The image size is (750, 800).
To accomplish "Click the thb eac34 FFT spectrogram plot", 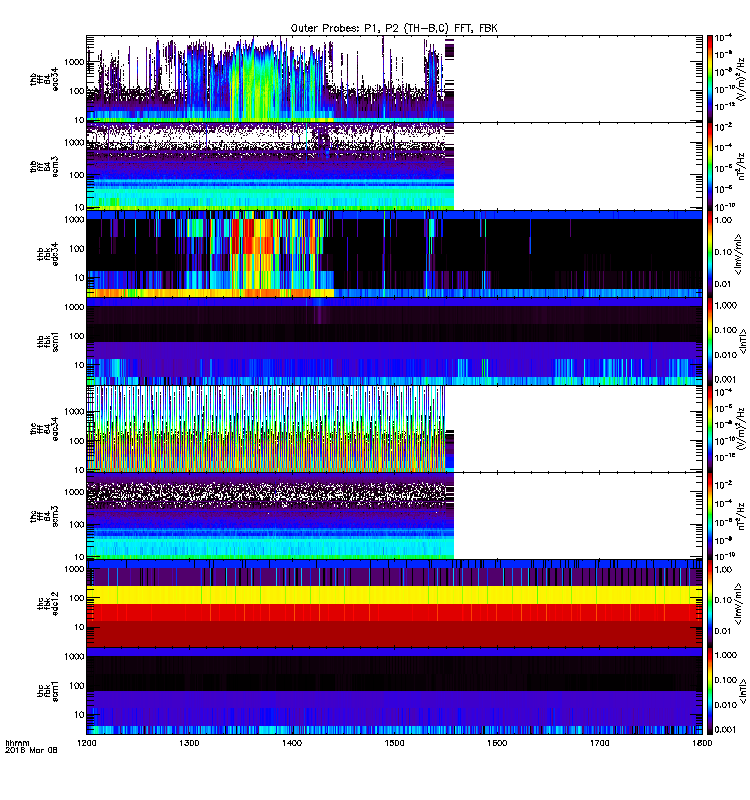I will [x=394, y=79].
